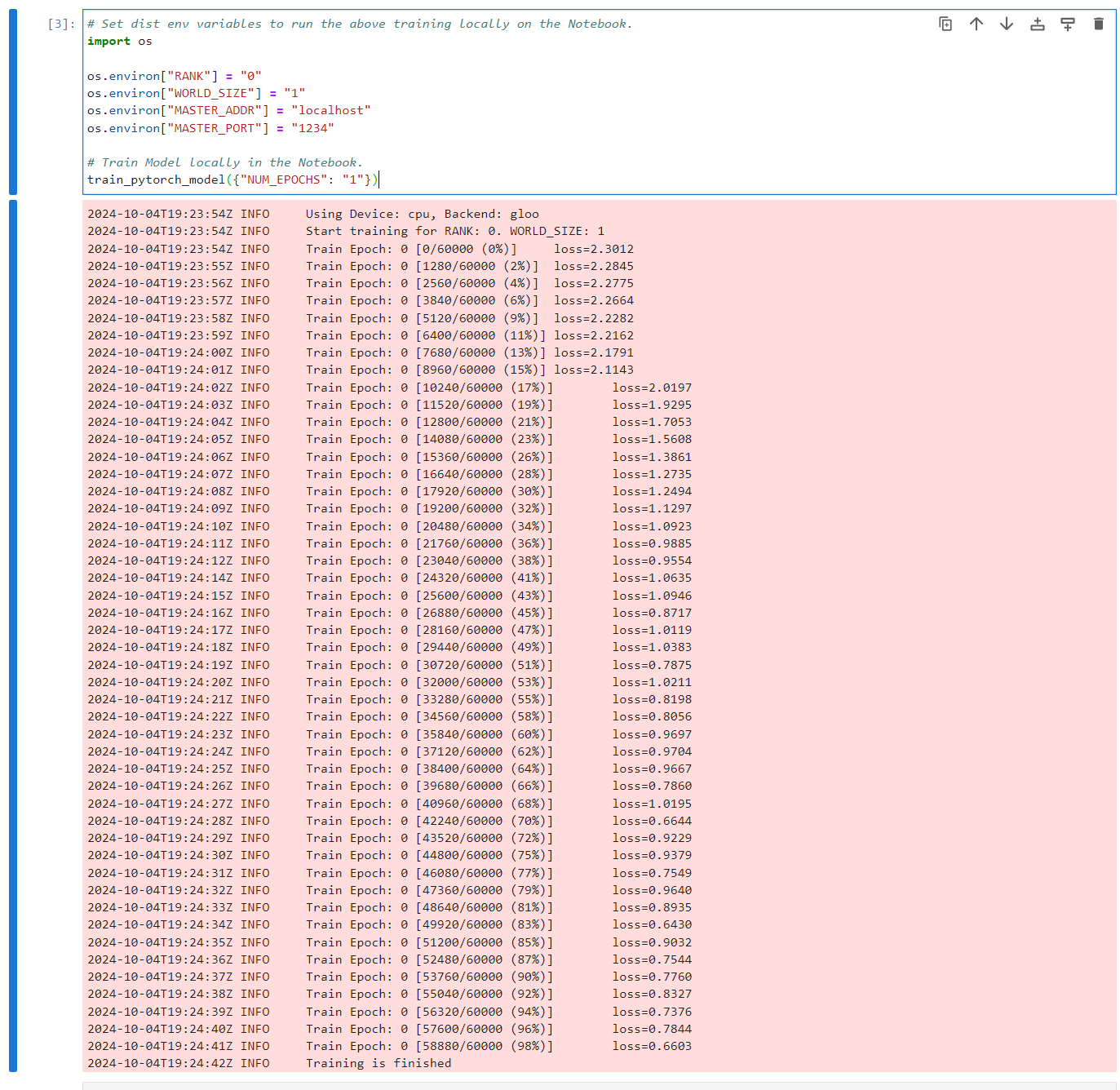
Task: Insert a cell above using the toolbar icon
Action: coord(1038,24)
